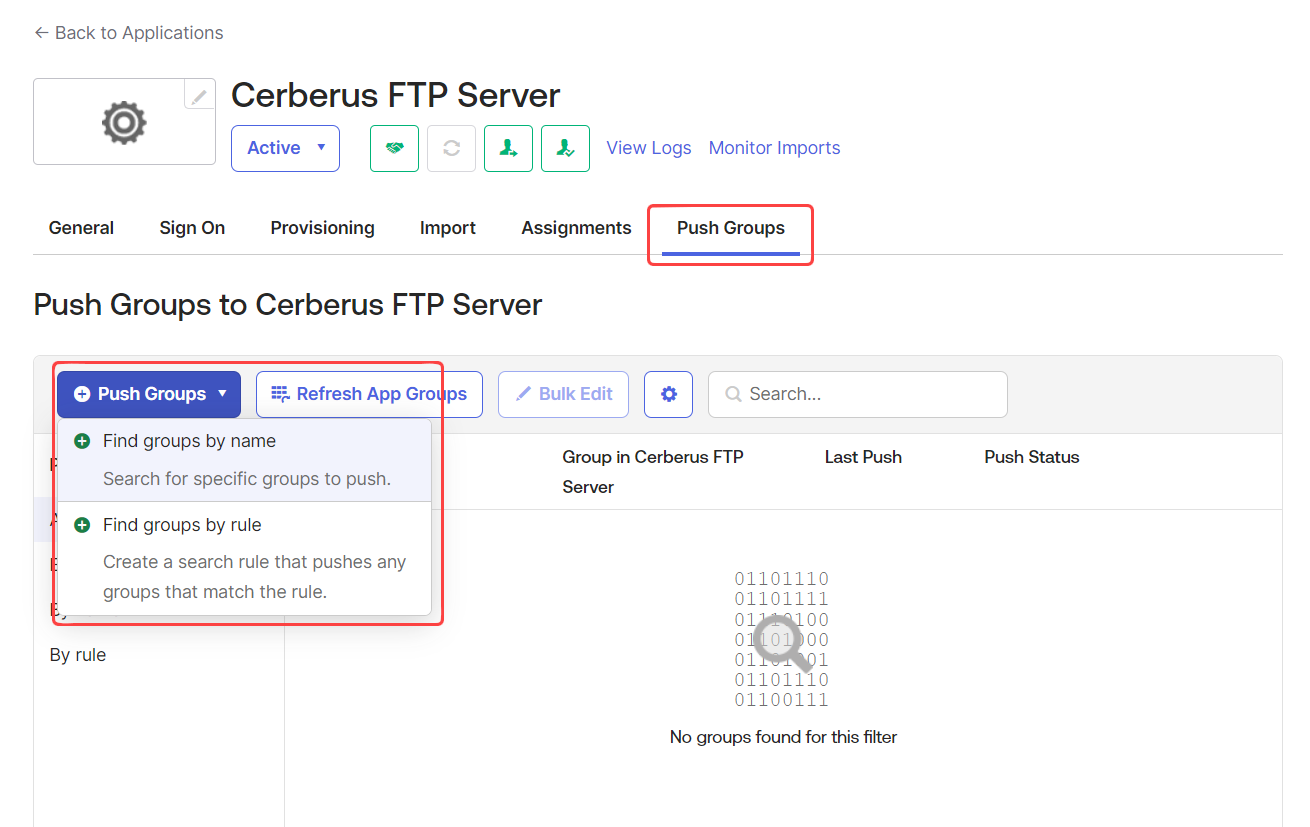Switch to the General tab
This screenshot has height=827, width=1310.
[x=81, y=228]
